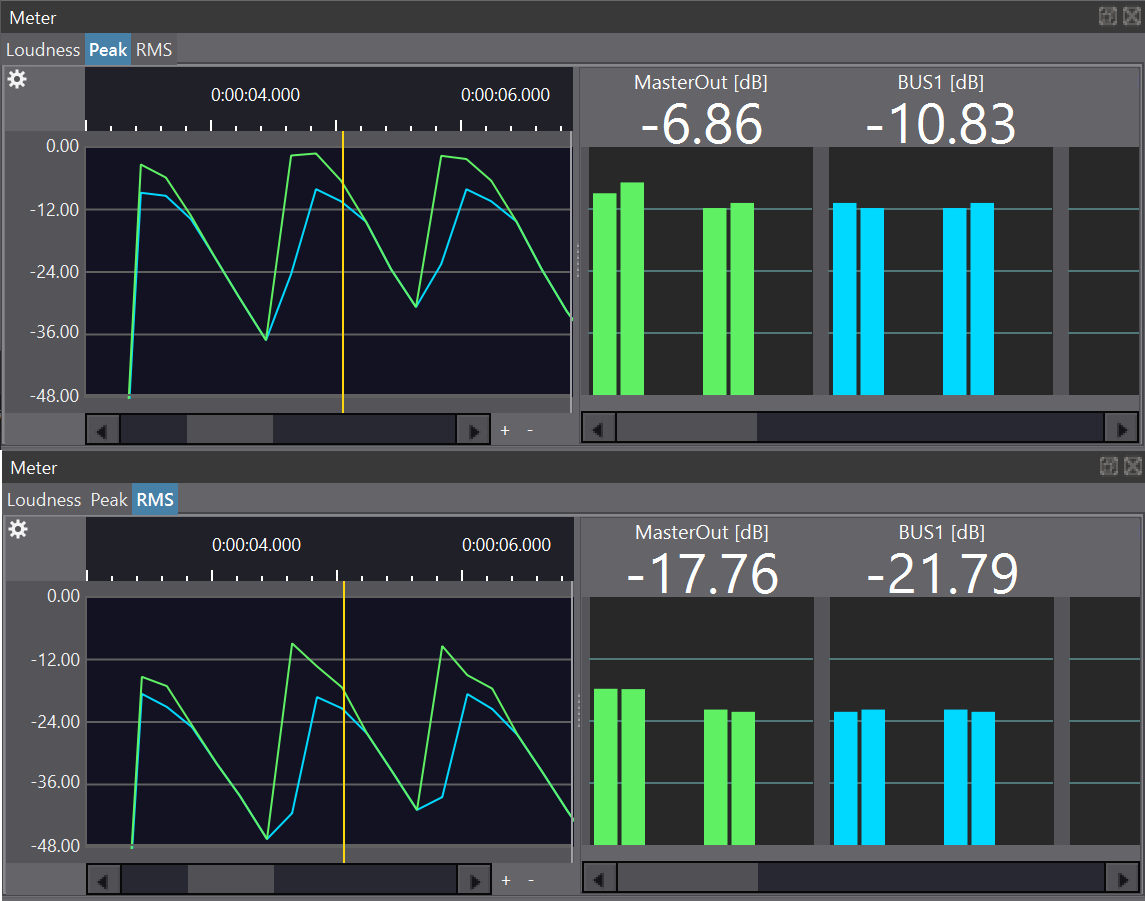Viewport: 1145px width, 901px height.
Task: Zoom out the lower RMS graph with minus
Action: [531, 880]
